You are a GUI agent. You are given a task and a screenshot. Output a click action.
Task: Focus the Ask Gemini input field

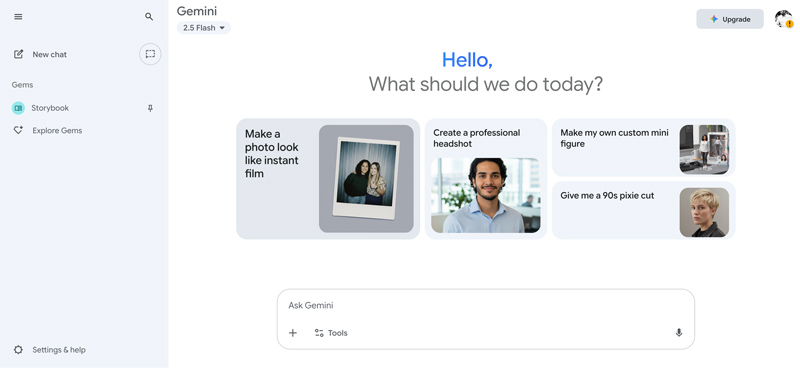click(x=486, y=306)
